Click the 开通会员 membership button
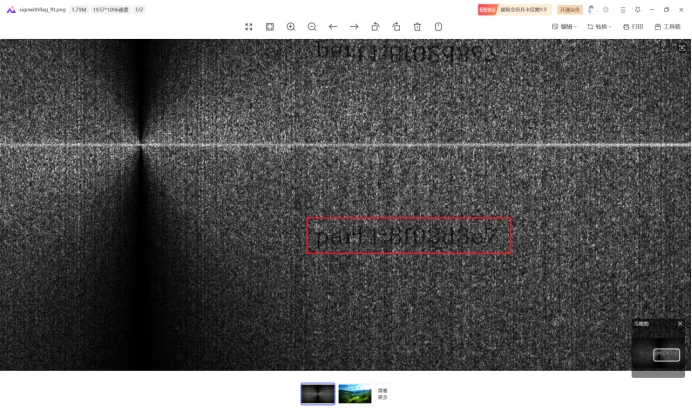Screen dimensions: 692x413 coord(569,10)
